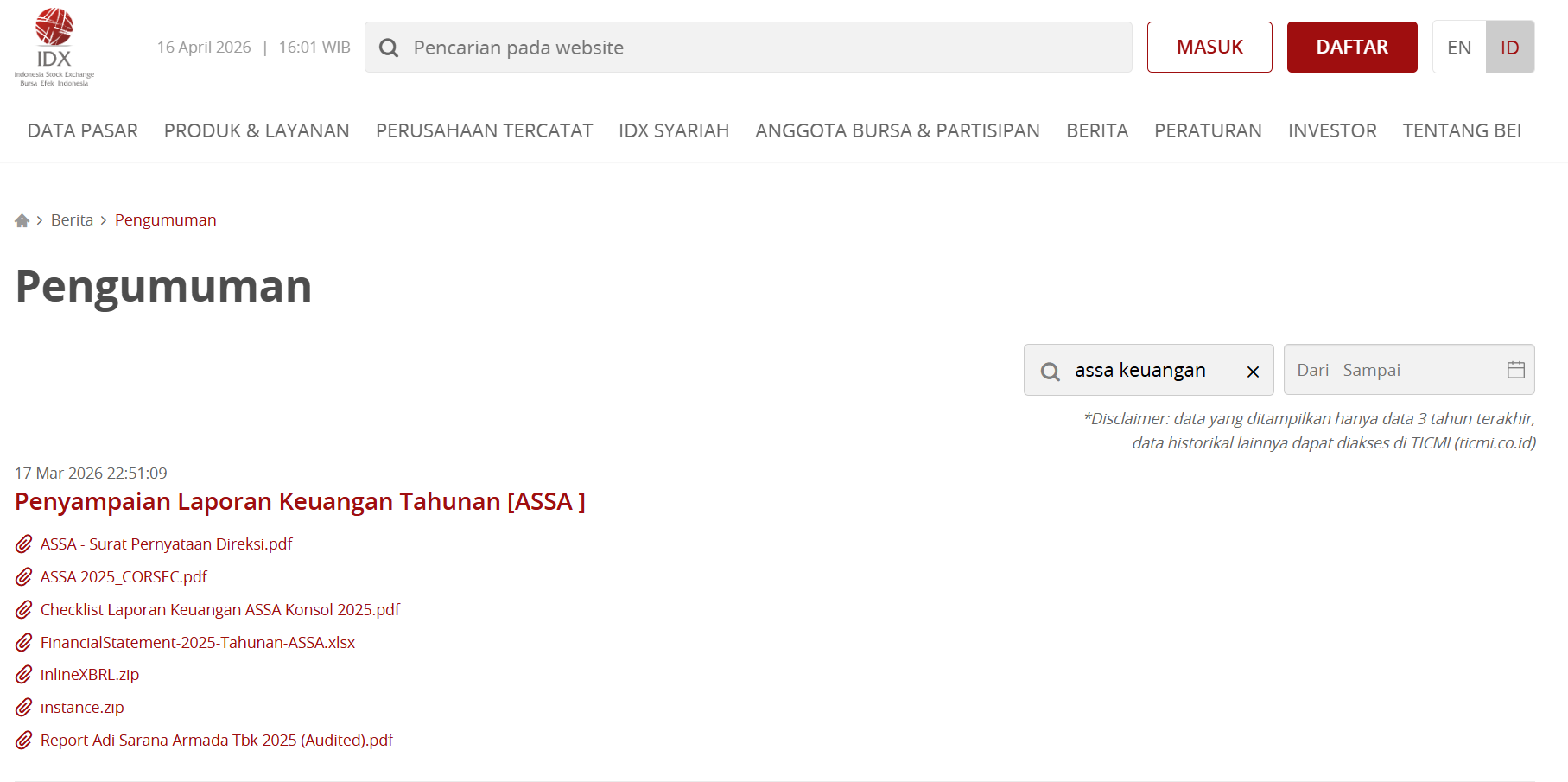
Task: Click the DAFTAR register button
Action: point(1352,48)
